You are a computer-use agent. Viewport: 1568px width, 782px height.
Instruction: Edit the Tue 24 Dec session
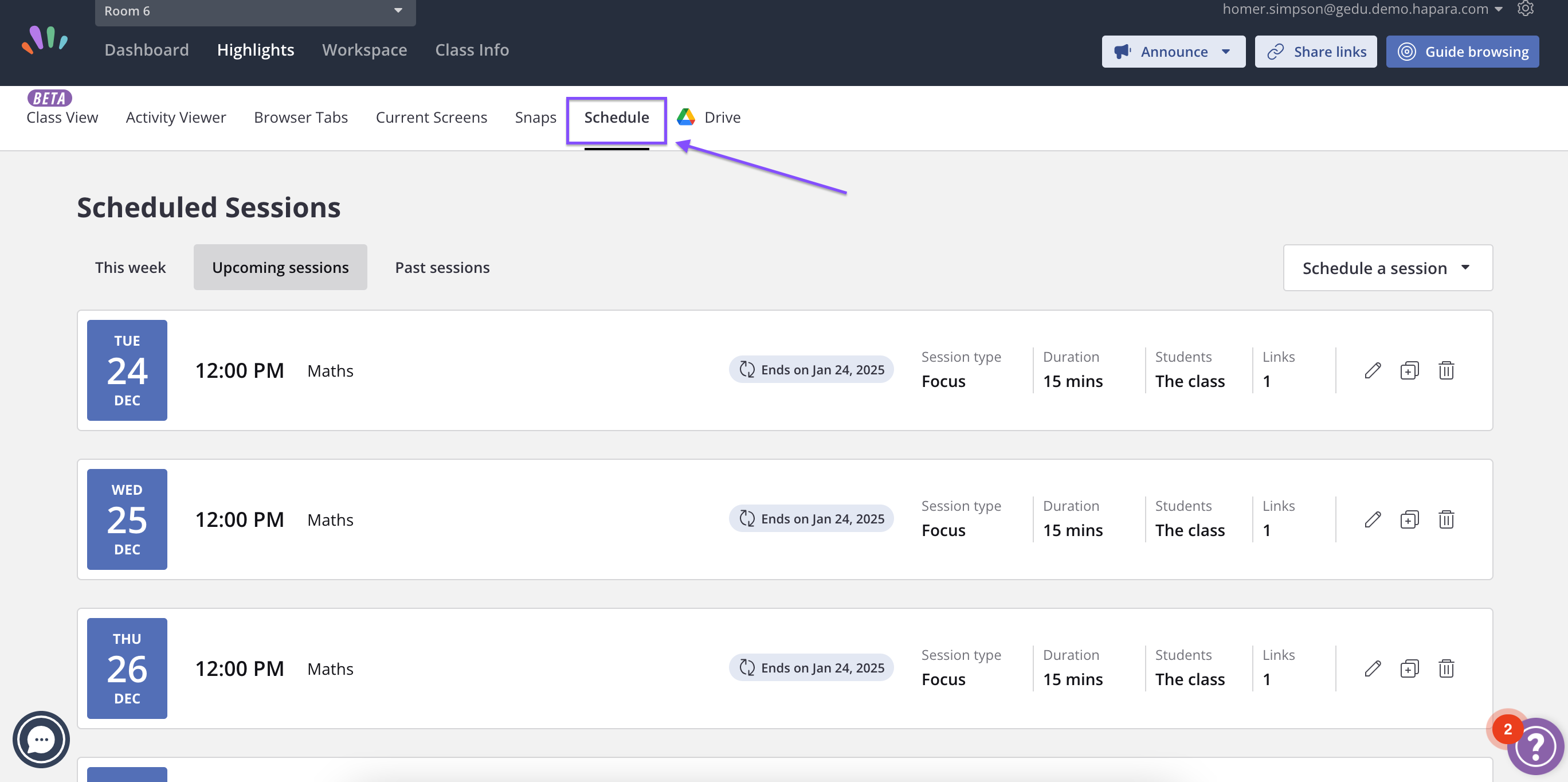[x=1373, y=370]
